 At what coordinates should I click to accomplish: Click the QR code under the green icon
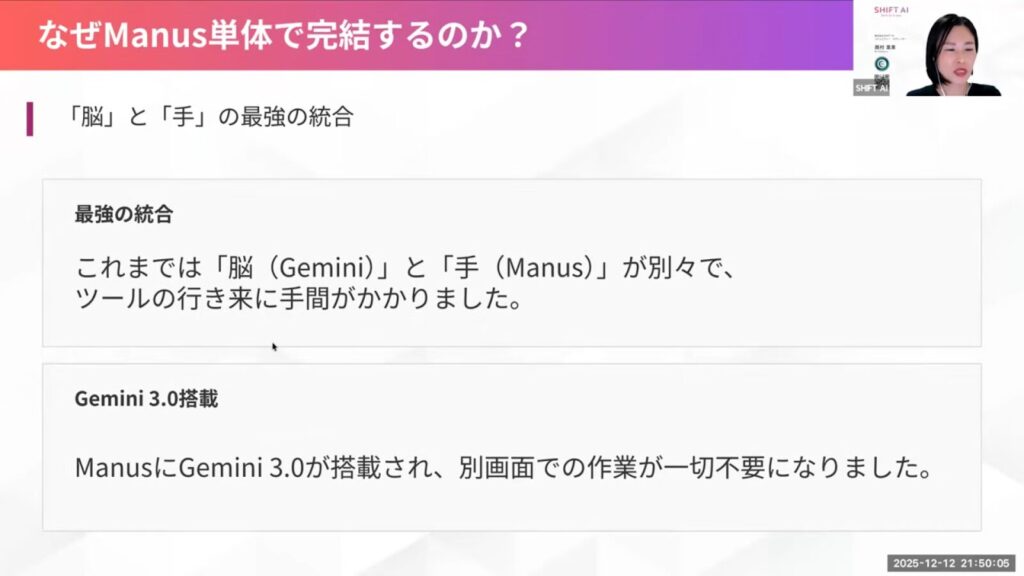pyautogui.click(x=881, y=78)
